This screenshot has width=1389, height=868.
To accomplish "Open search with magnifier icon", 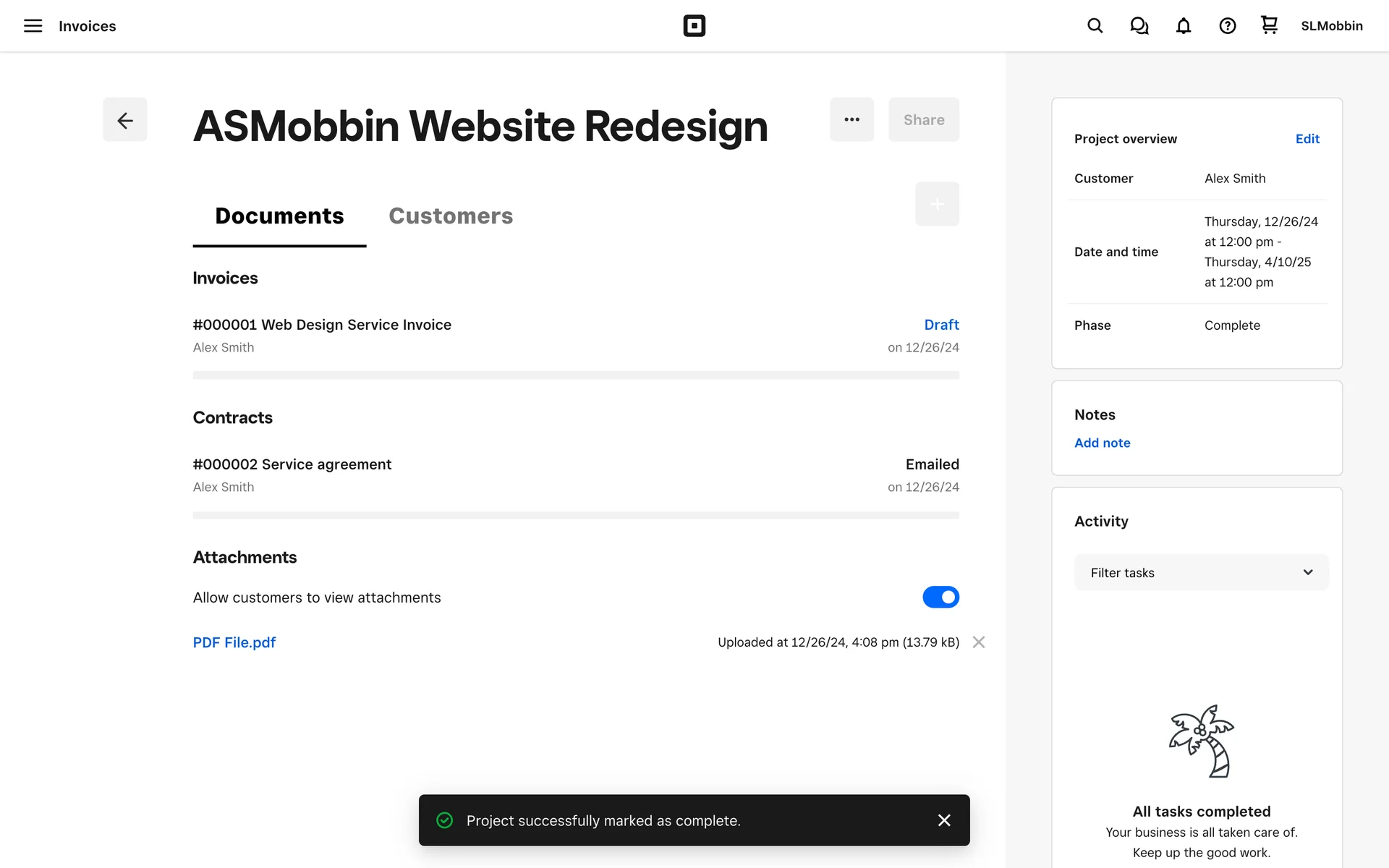I will coord(1095,26).
